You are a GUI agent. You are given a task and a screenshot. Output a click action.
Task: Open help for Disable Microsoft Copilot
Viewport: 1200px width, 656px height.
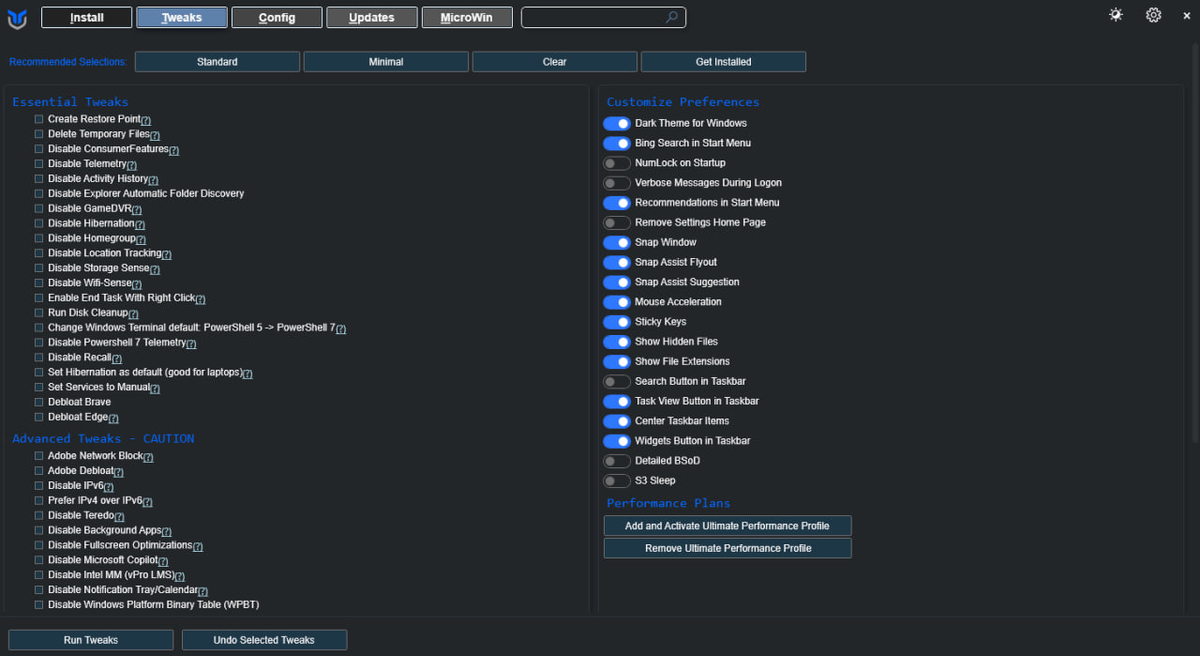tap(162, 562)
